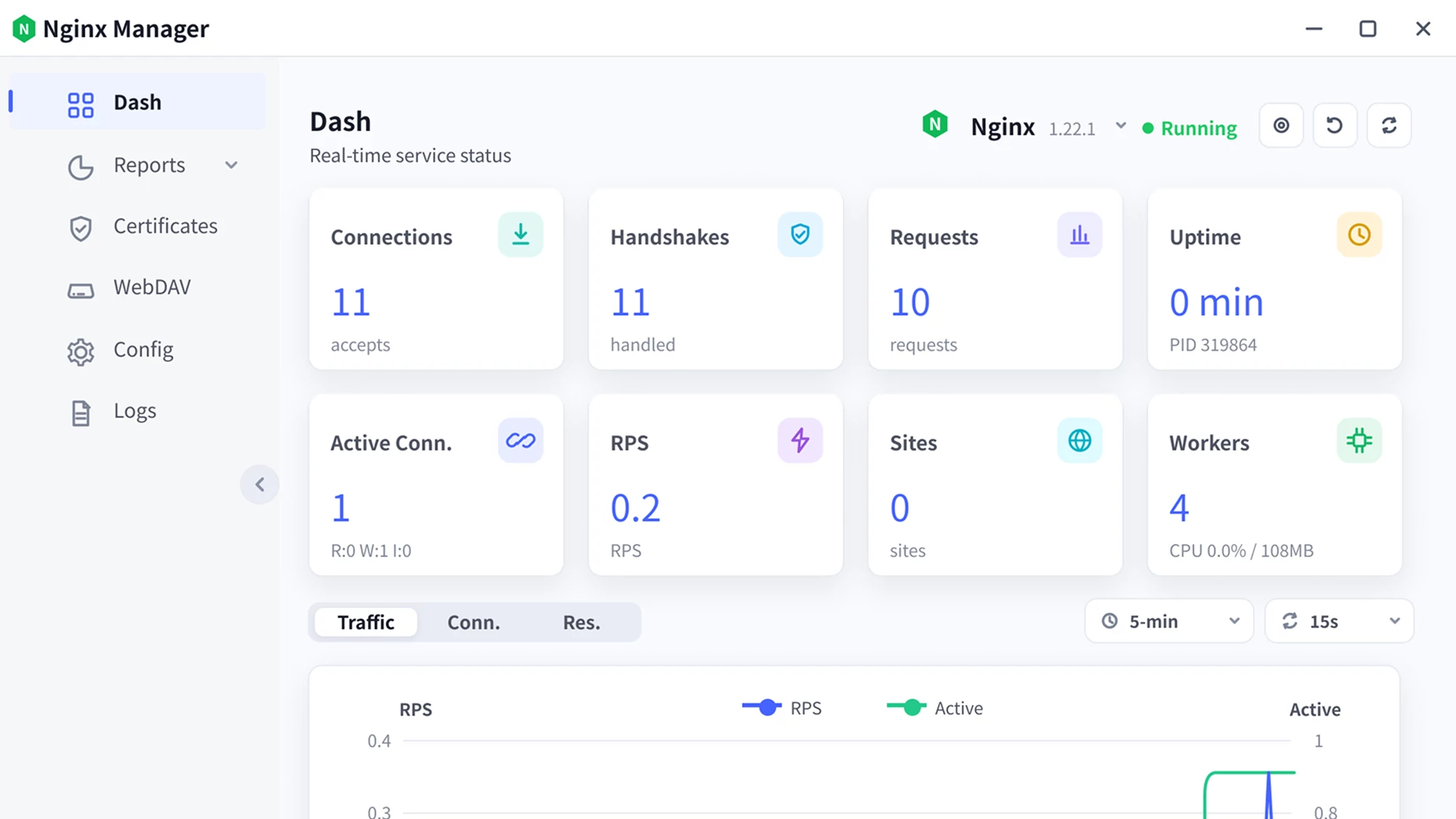This screenshot has height=819, width=1456.
Task: Click the restart counter-clockwise arrow button
Action: [1335, 125]
